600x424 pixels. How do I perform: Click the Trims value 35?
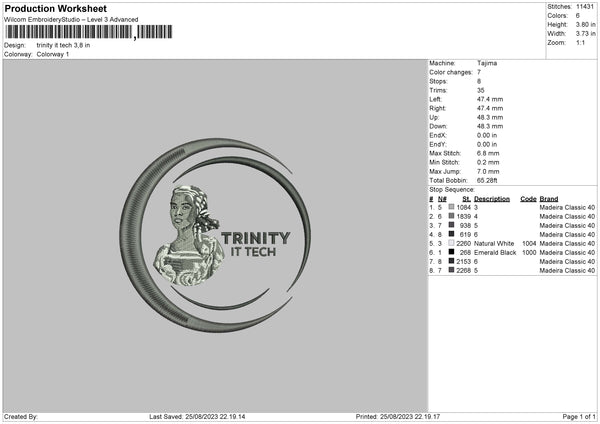coord(481,90)
